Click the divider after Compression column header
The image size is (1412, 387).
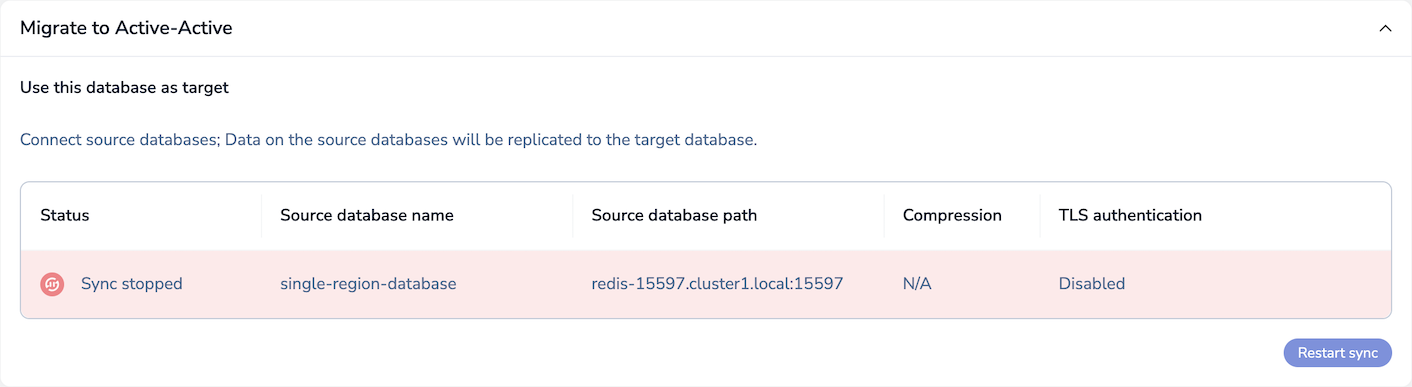[x=1040, y=215]
